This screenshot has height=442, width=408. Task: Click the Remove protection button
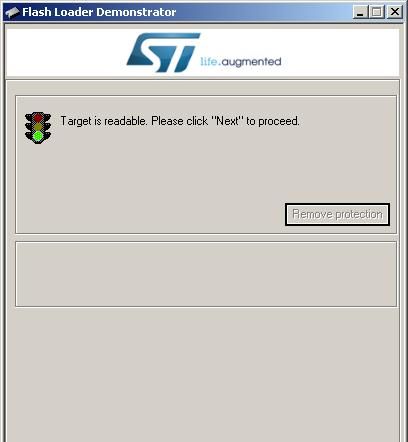[337, 214]
